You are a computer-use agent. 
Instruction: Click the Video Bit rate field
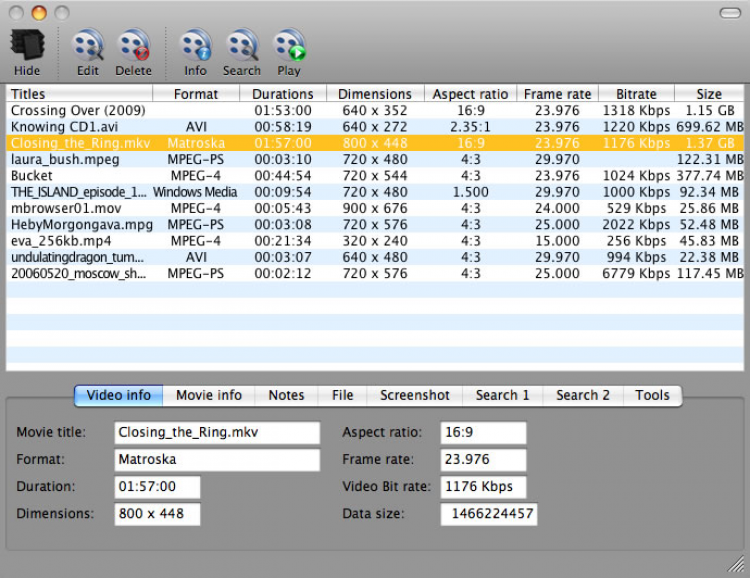[x=483, y=487]
